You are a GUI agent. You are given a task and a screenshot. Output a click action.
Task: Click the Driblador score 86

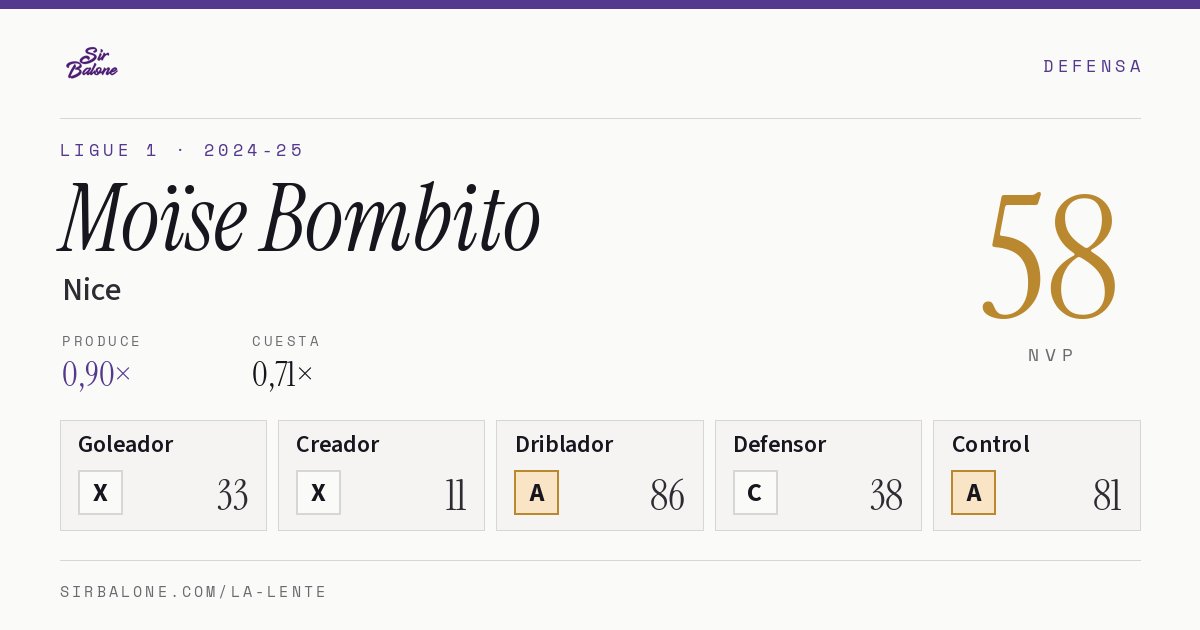(667, 495)
